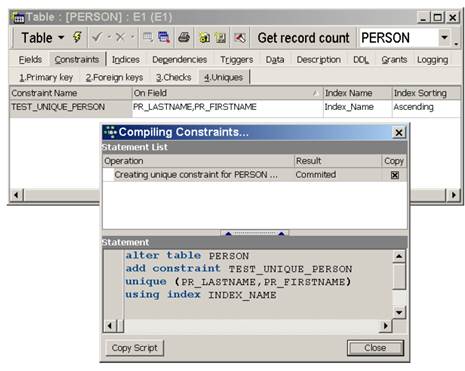
Task: Click the lightning bolt compile icon
Action: pyautogui.click(x=77, y=37)
